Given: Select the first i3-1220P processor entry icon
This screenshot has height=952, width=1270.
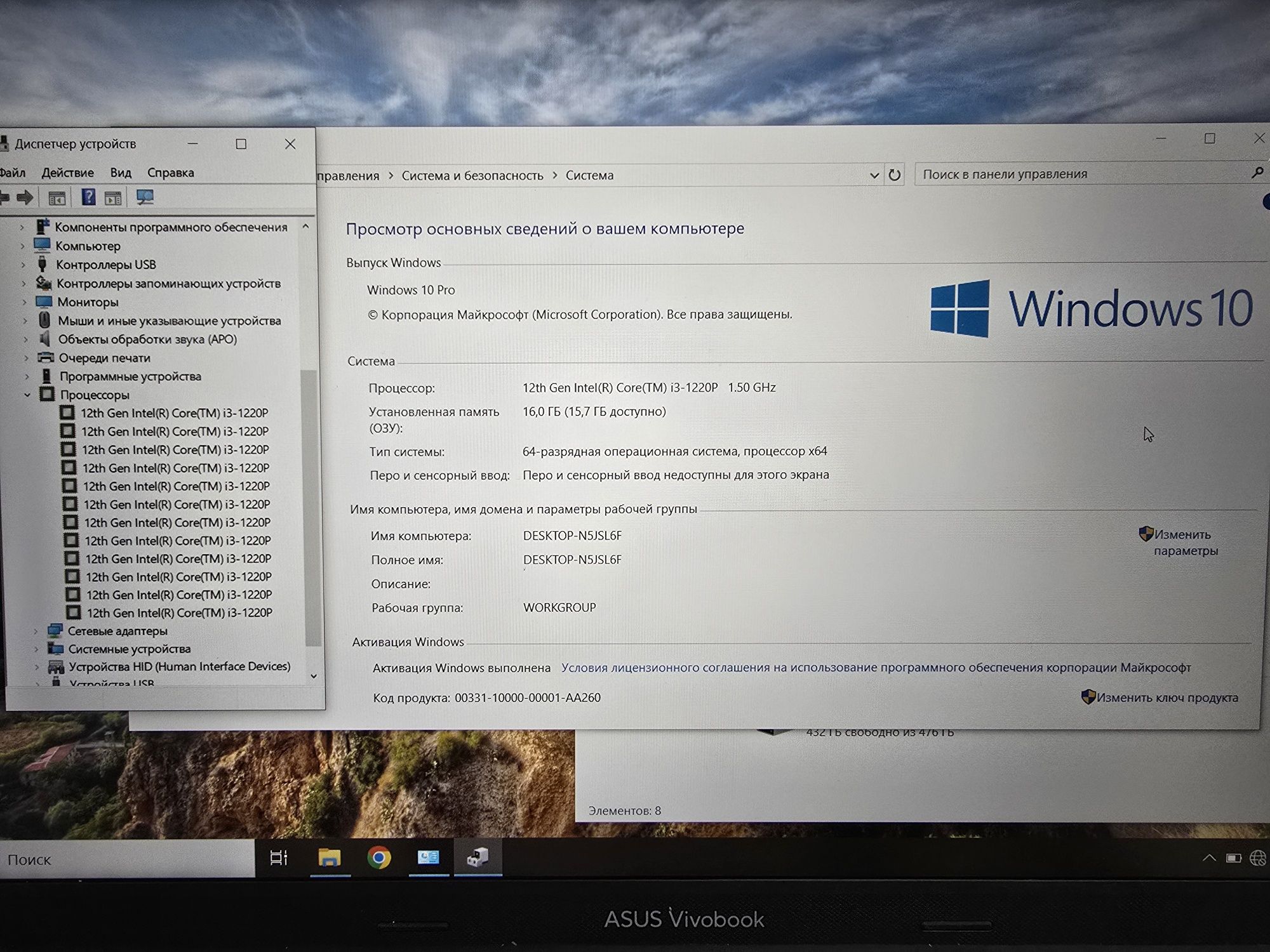Looking at the screenshot, I should [x=67, y=413].
